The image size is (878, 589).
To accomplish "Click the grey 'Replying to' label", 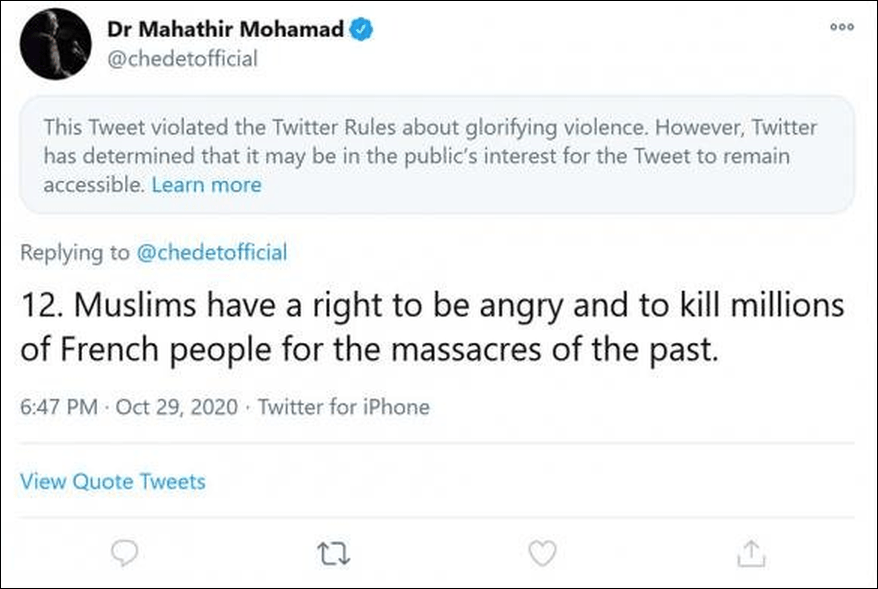I will point(74,253).
